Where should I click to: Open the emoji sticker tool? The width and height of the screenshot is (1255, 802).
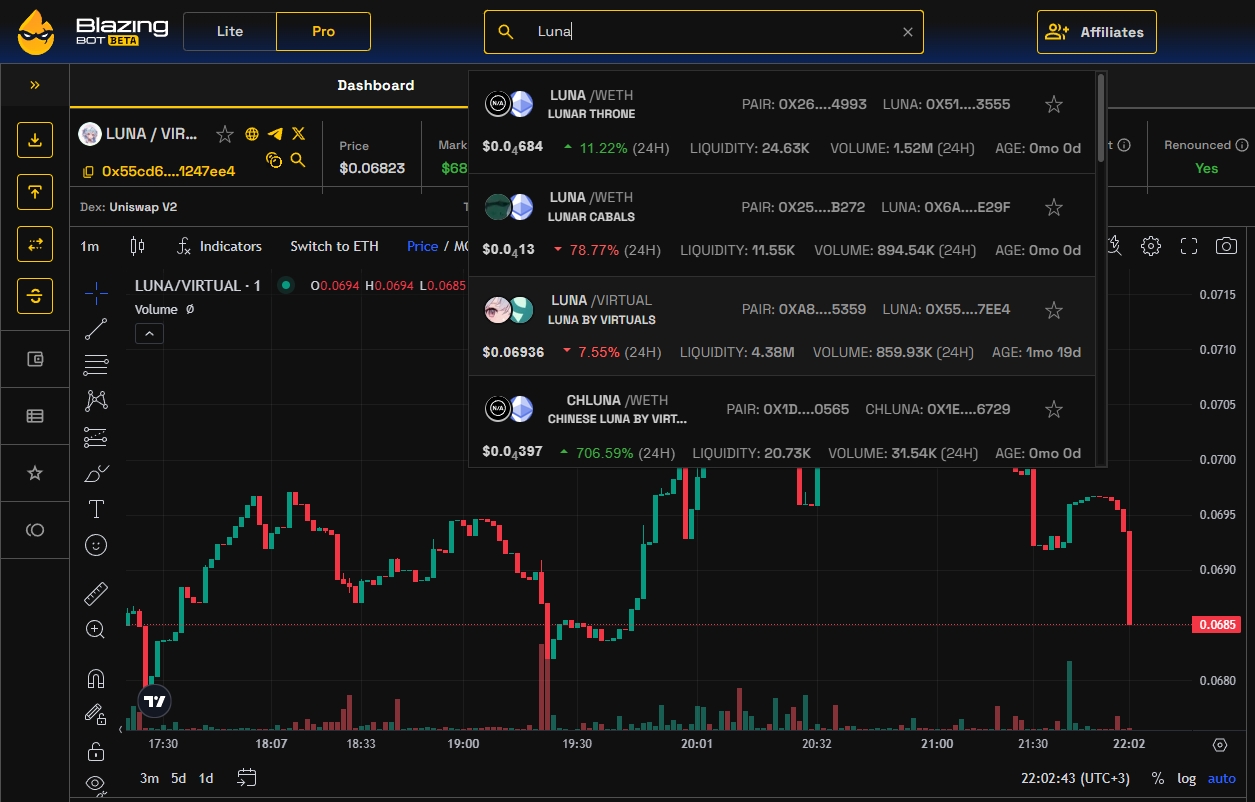point(96,545)
